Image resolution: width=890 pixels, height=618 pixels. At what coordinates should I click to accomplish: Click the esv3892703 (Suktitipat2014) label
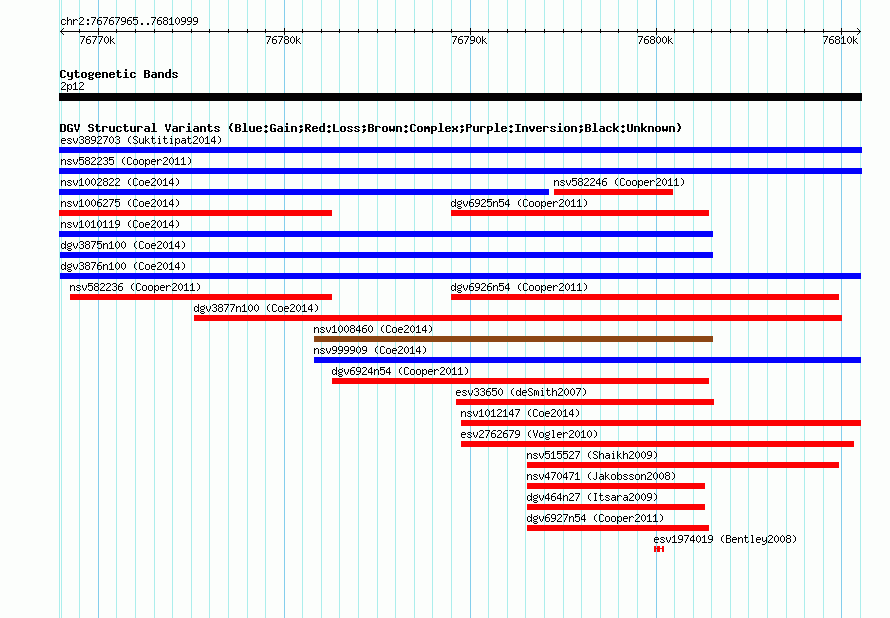click(141, 140)
